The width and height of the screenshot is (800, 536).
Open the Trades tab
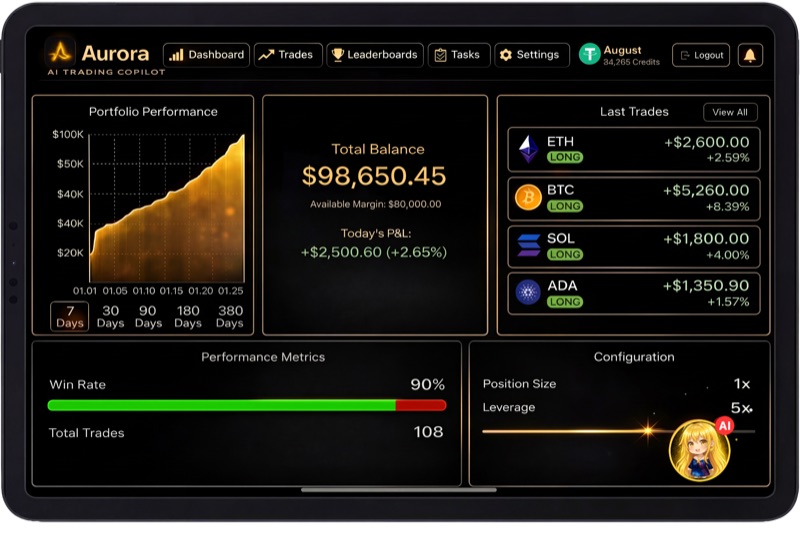click(x=288, y=55)
